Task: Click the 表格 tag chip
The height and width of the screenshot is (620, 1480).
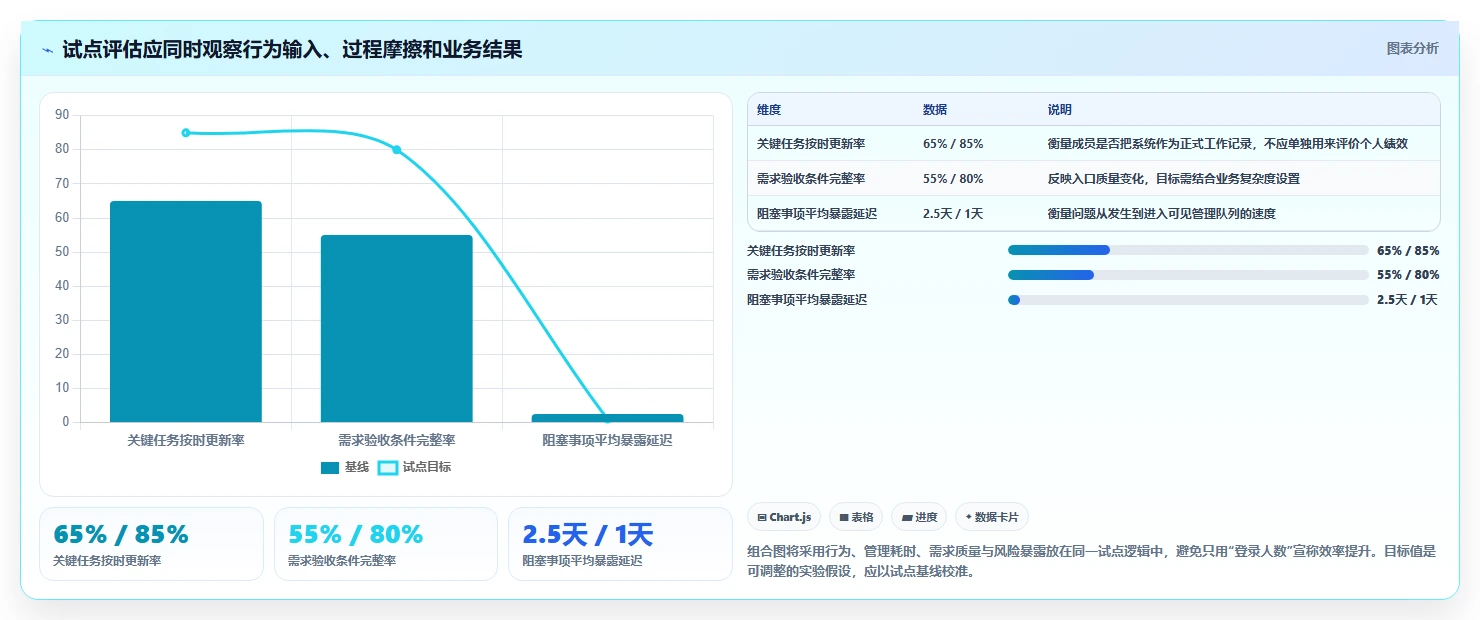Action: coord(856,517)
